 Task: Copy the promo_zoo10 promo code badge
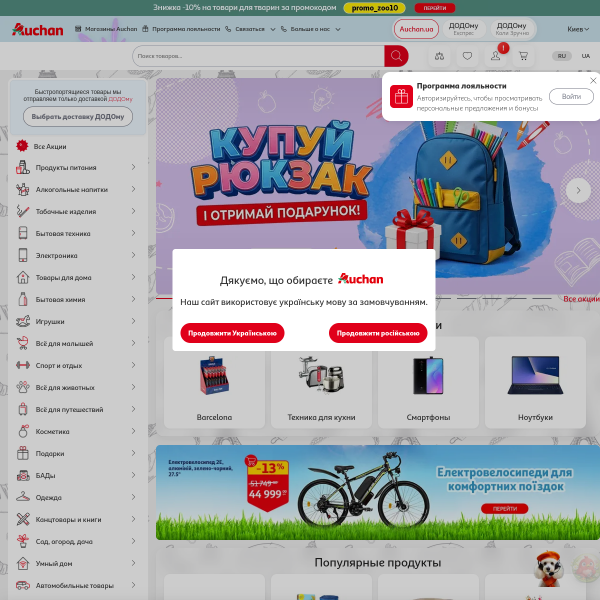pos(375,8)
